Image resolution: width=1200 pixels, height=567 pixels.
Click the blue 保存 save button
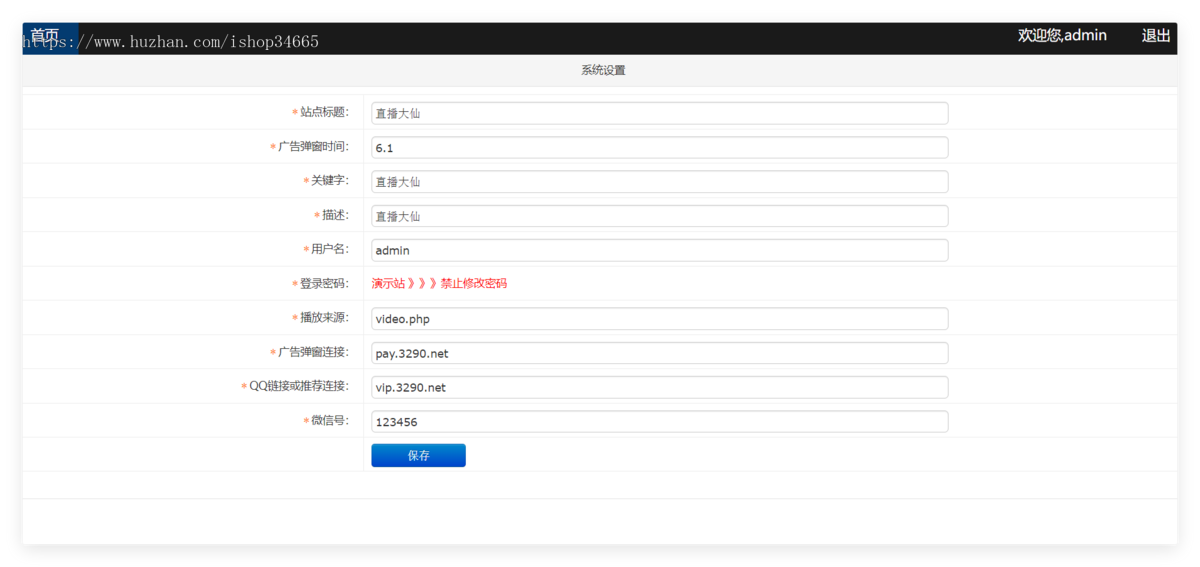point(418,455)
